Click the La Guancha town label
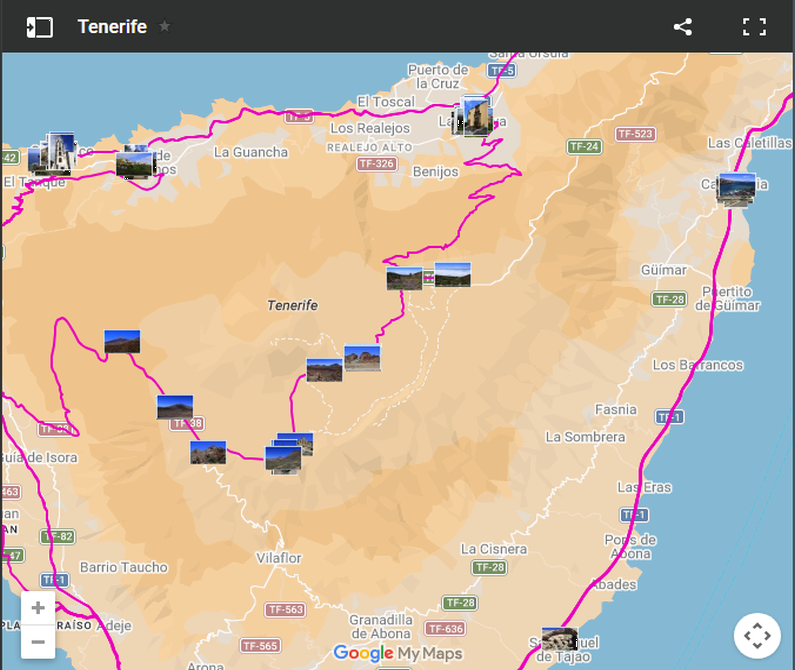 point(250,152)
